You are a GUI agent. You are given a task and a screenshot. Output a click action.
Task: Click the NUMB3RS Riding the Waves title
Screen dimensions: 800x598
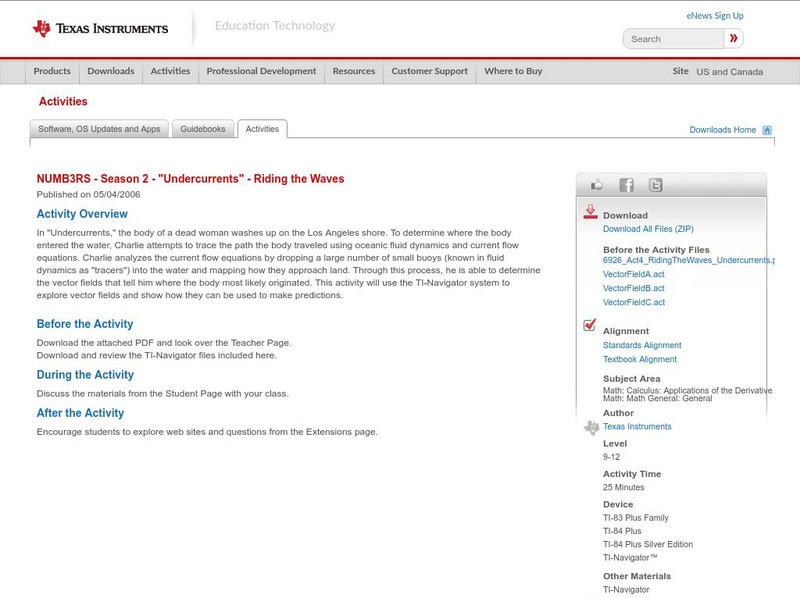coord(190,179)
